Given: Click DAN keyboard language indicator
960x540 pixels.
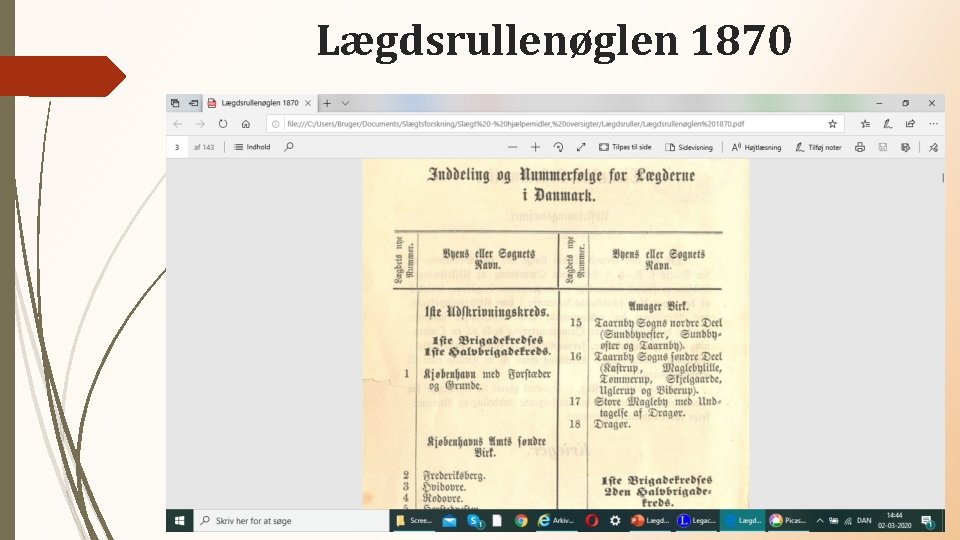Looking at the screenshot, I should (x=864, y=520).
